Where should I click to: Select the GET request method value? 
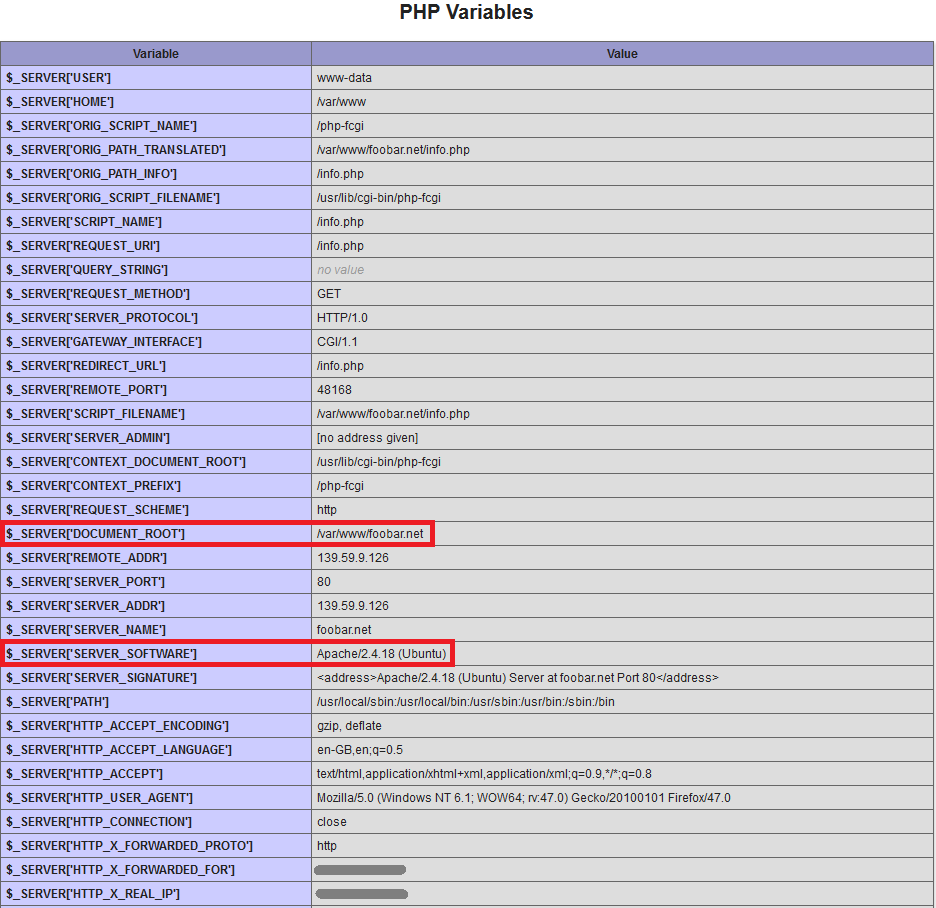[x=329, y=294]
